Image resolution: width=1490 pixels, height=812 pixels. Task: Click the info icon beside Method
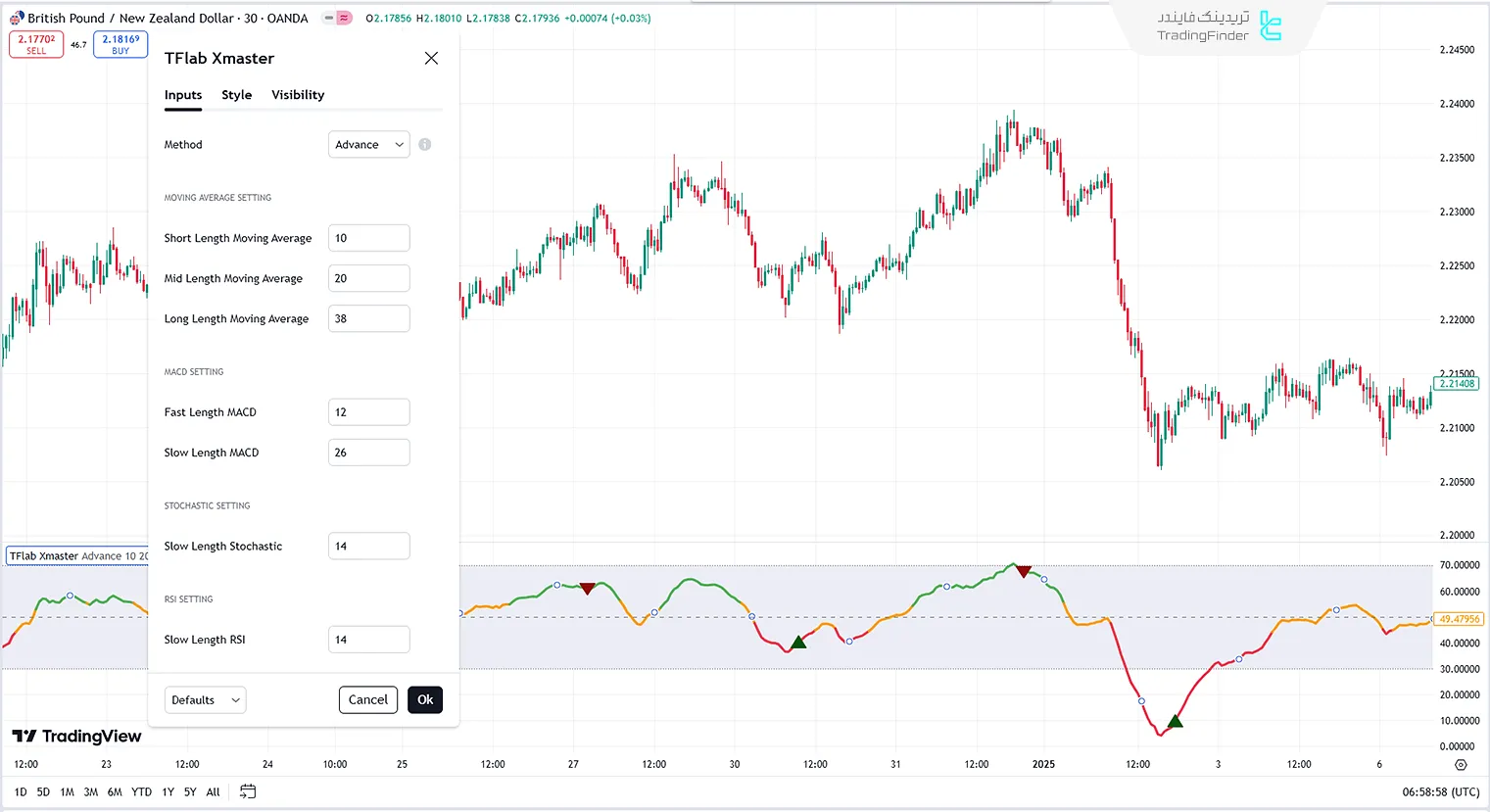[425, 145]
